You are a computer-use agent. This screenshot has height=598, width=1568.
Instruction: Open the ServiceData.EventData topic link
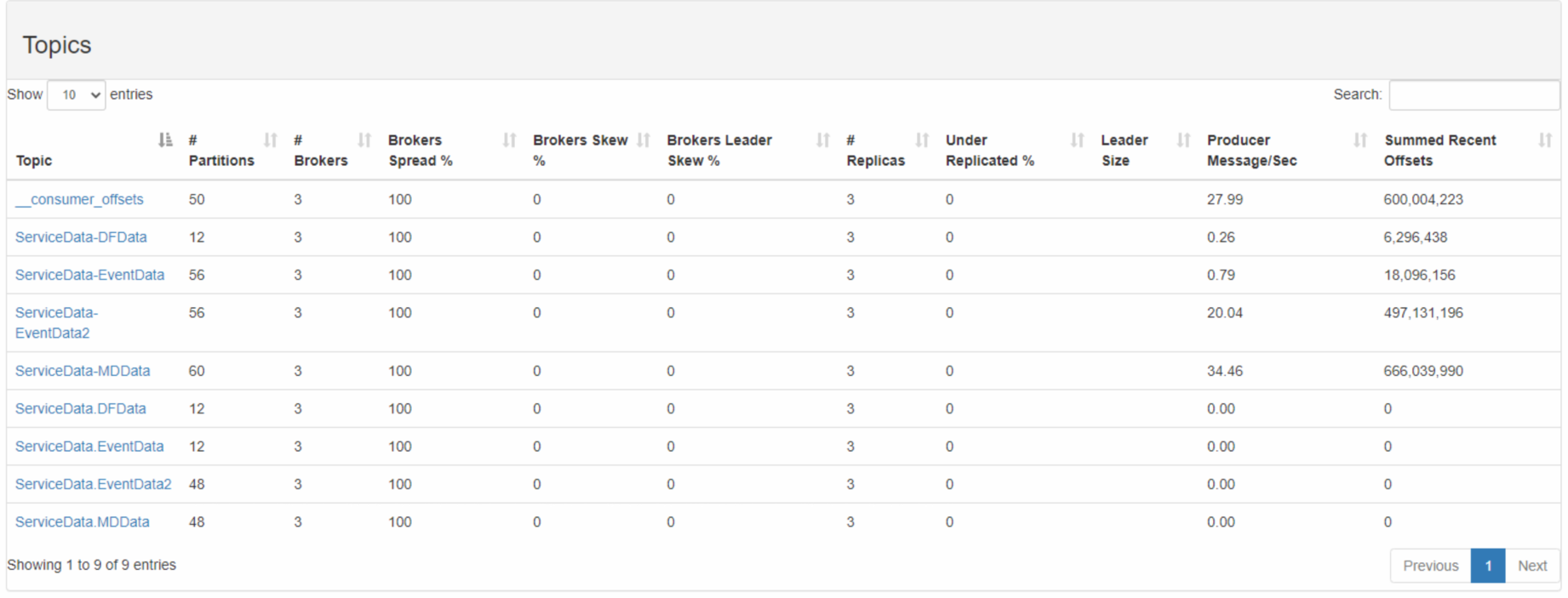point(89,447)
